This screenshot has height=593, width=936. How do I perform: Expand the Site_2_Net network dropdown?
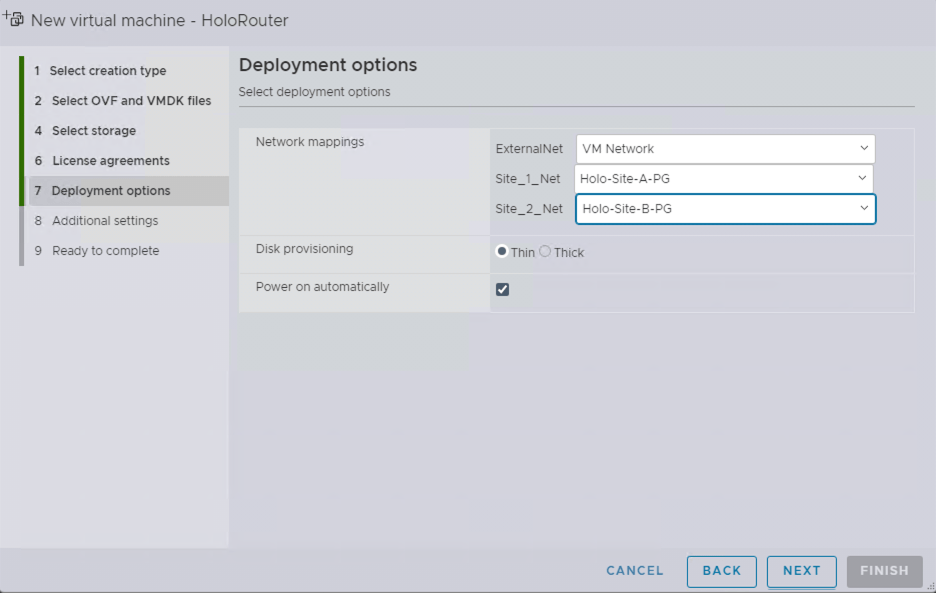725,209
